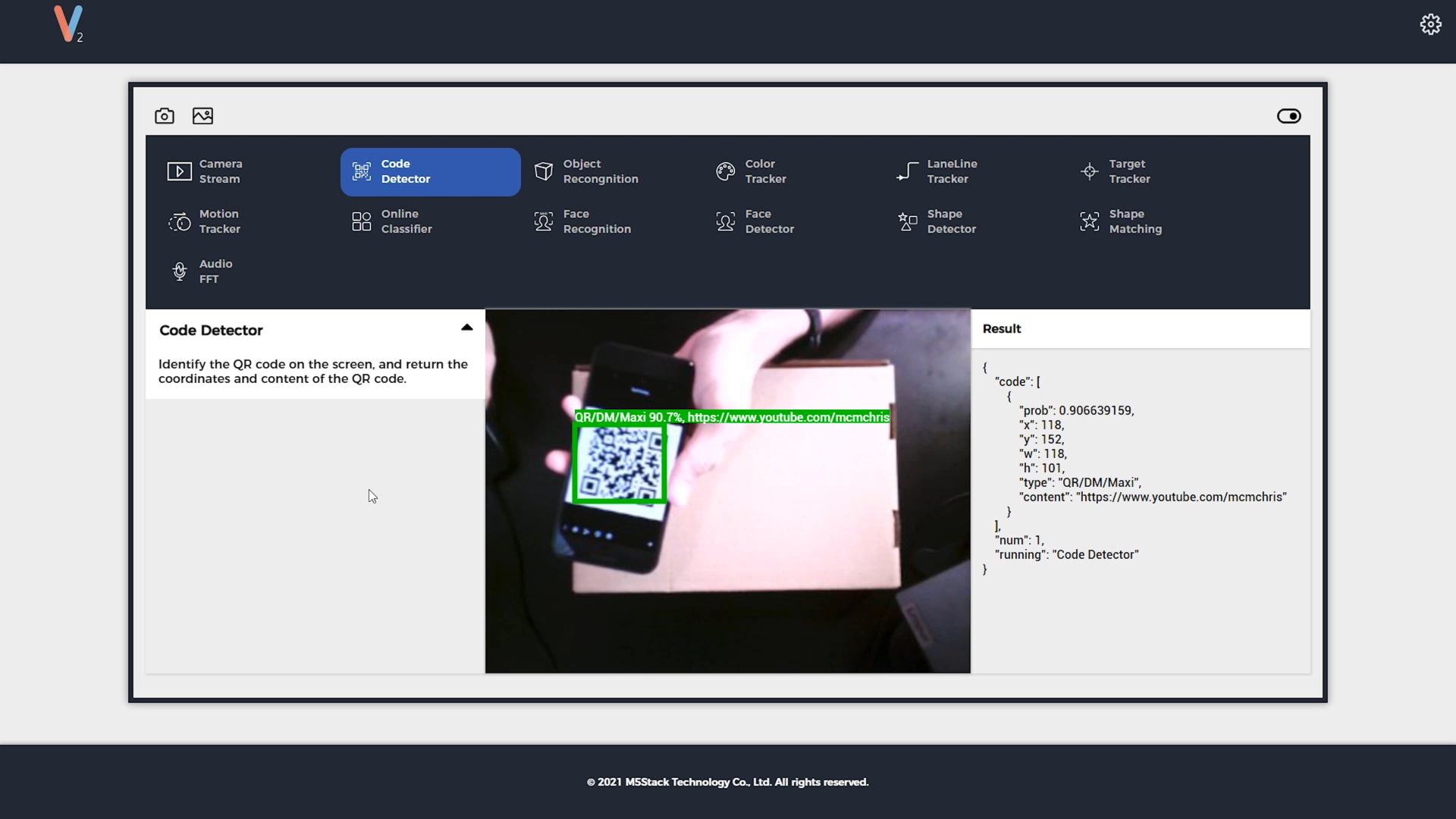Click the M5Stack copyright footer text
This screenshot has width=1456, height=819.
tap(727, 782)
